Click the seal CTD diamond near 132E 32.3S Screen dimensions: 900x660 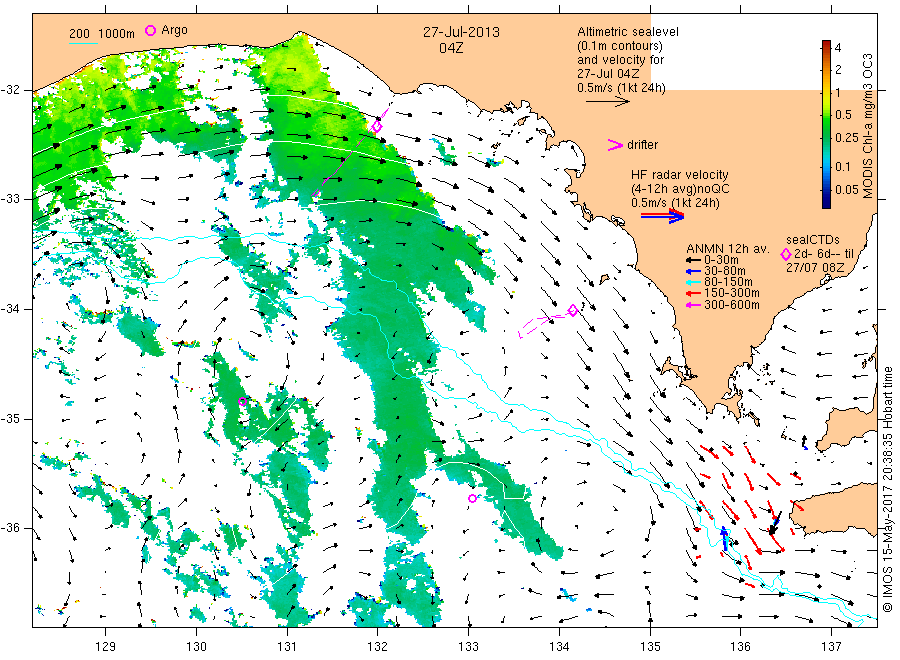click(x=377, y=126)
